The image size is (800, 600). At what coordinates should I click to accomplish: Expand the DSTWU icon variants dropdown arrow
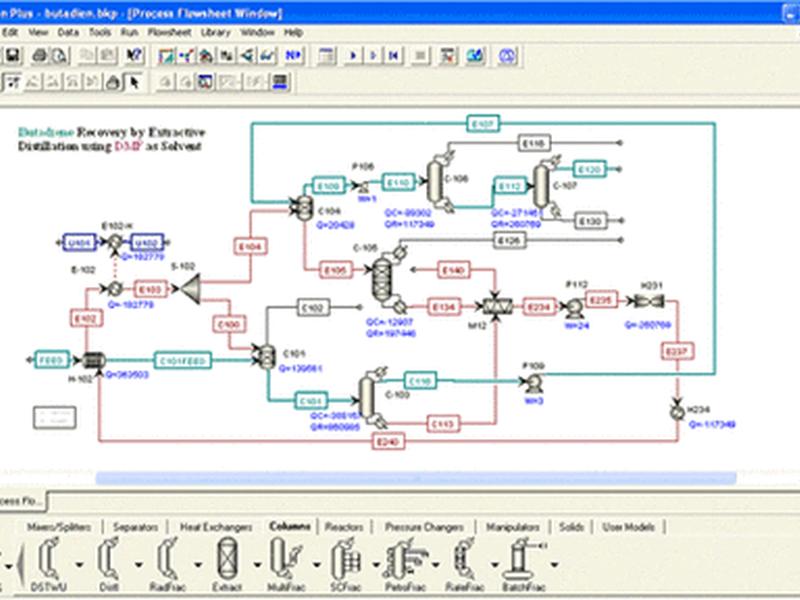[x=80, y=564]
